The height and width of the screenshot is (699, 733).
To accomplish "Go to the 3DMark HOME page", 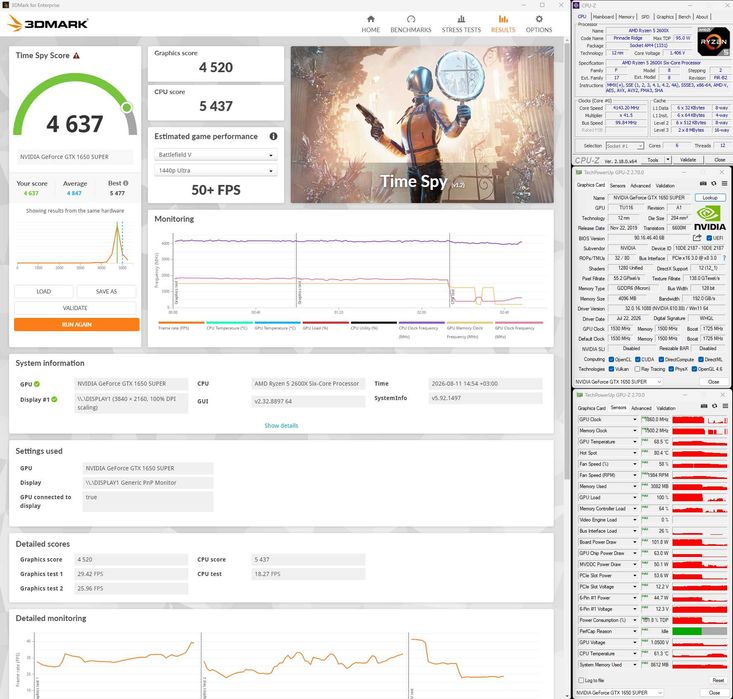I will tap(370, 24).
